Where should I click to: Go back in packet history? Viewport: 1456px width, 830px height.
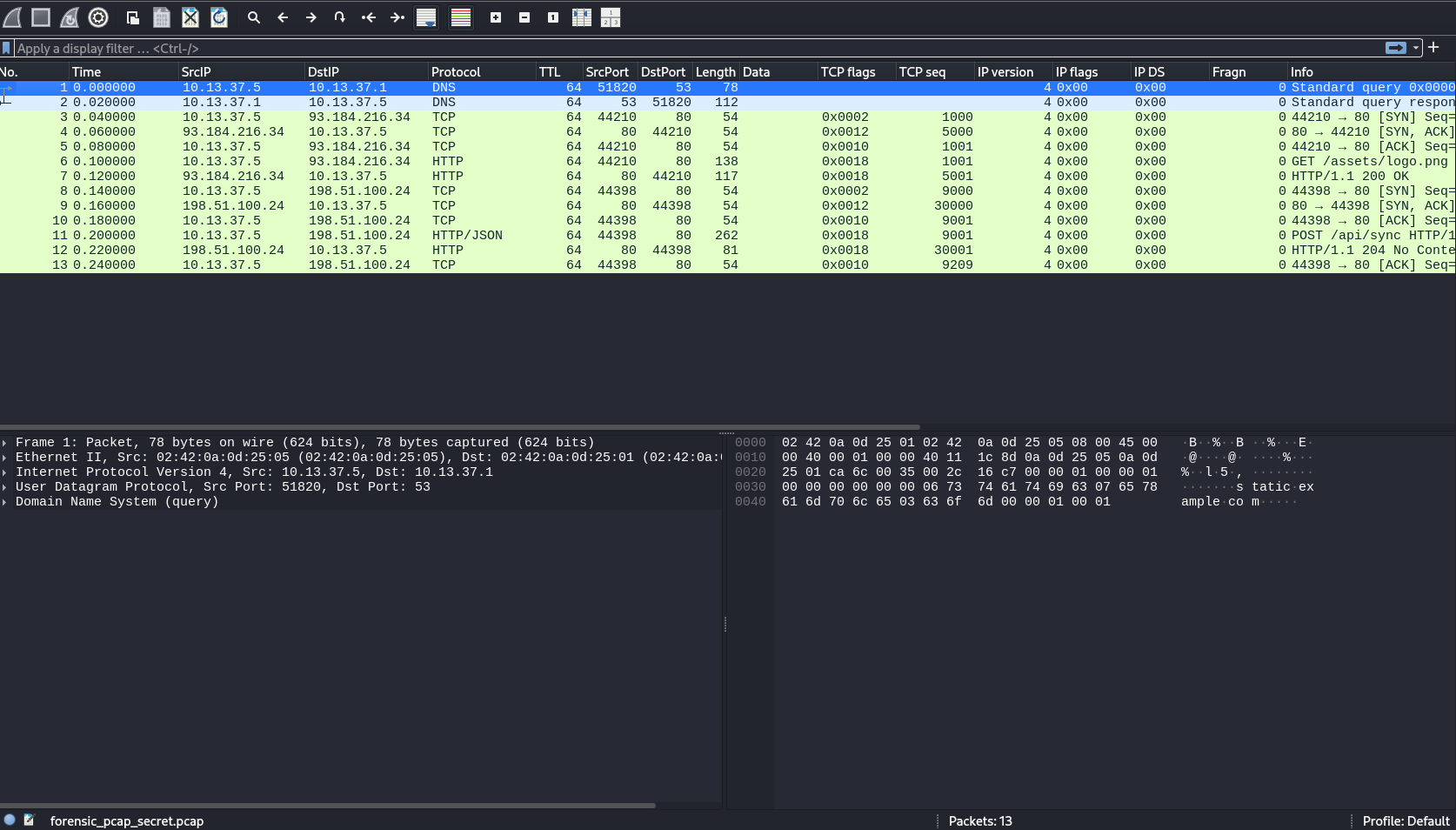coord(283,17)
